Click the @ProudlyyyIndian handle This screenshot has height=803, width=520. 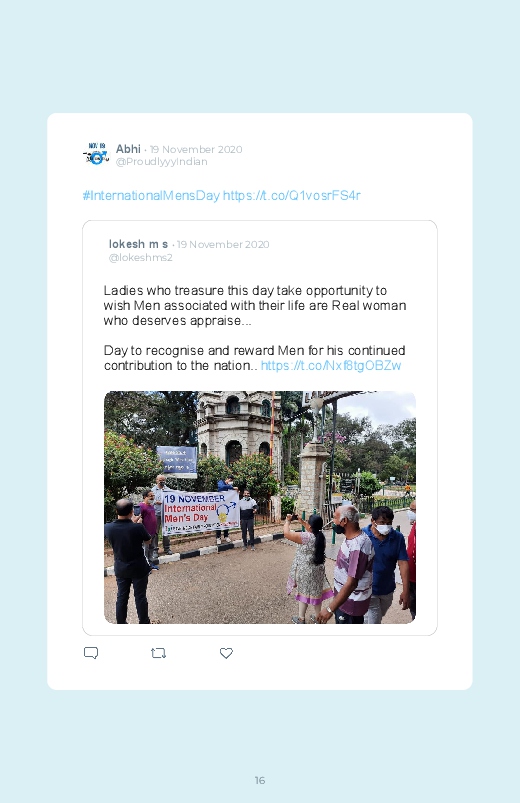coord(161,162)
